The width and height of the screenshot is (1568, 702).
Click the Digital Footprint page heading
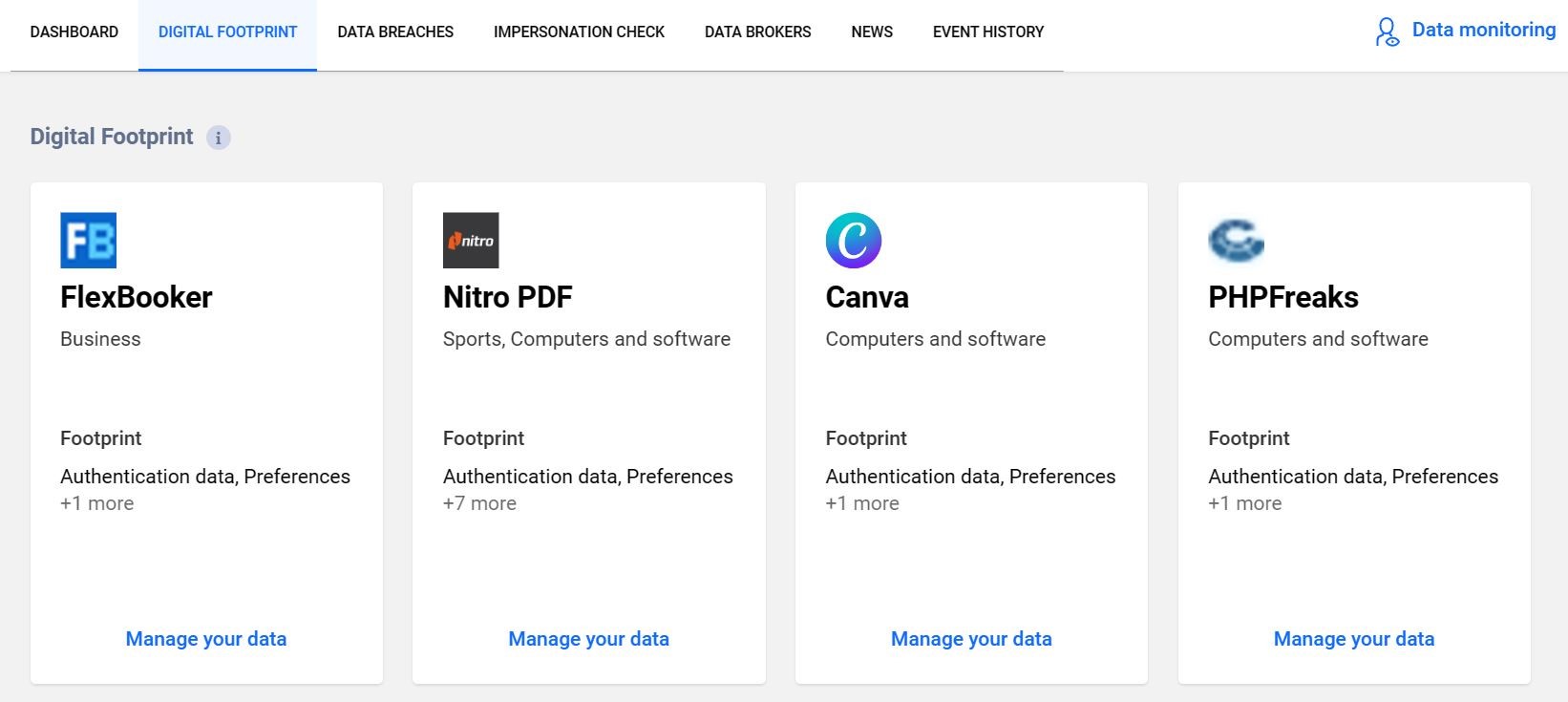pos(112,137)
